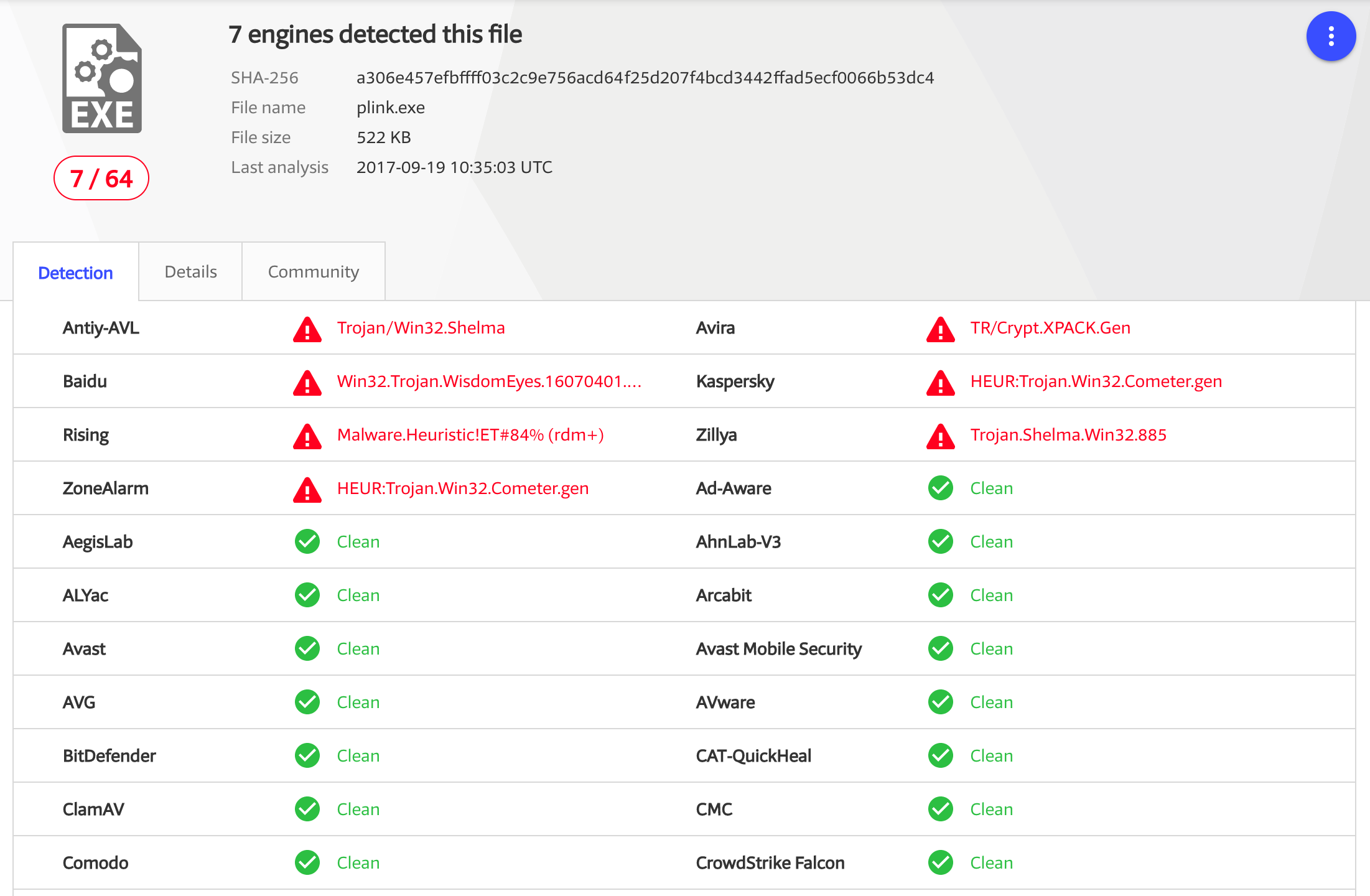Click the Clean result for Comodo
The image size is (1370, 896).
pos(358,863)
